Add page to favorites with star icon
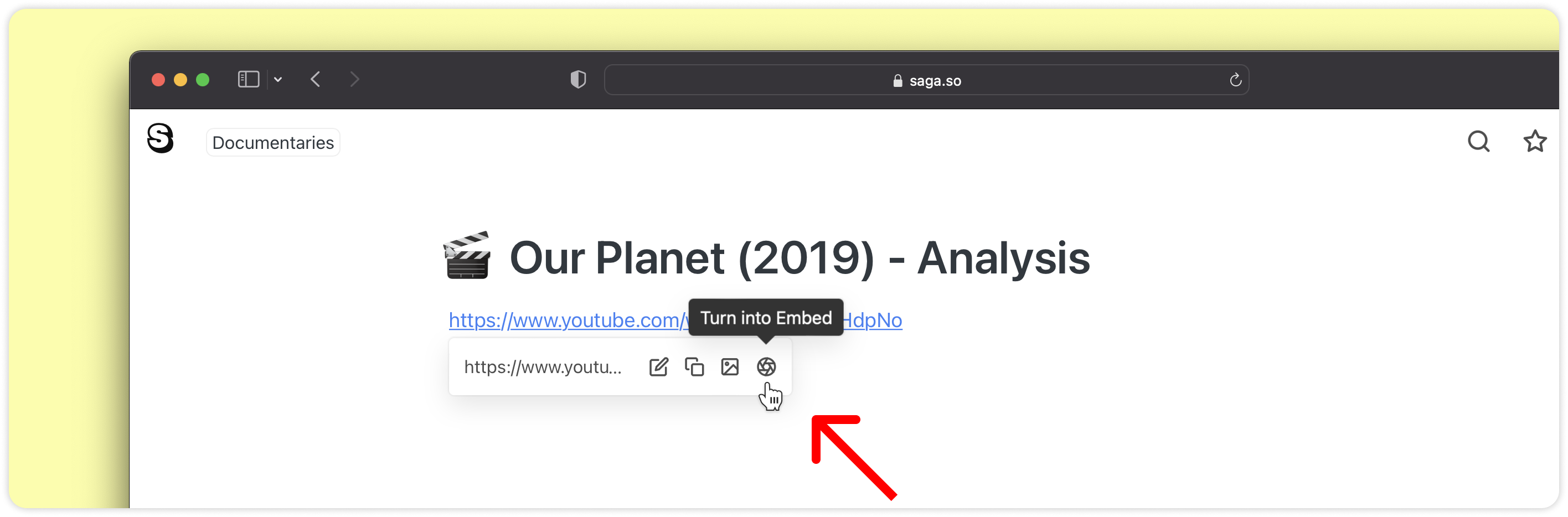Image resolution: width=1568 pixels, height=517 pixels. (x=1535, y=141)
